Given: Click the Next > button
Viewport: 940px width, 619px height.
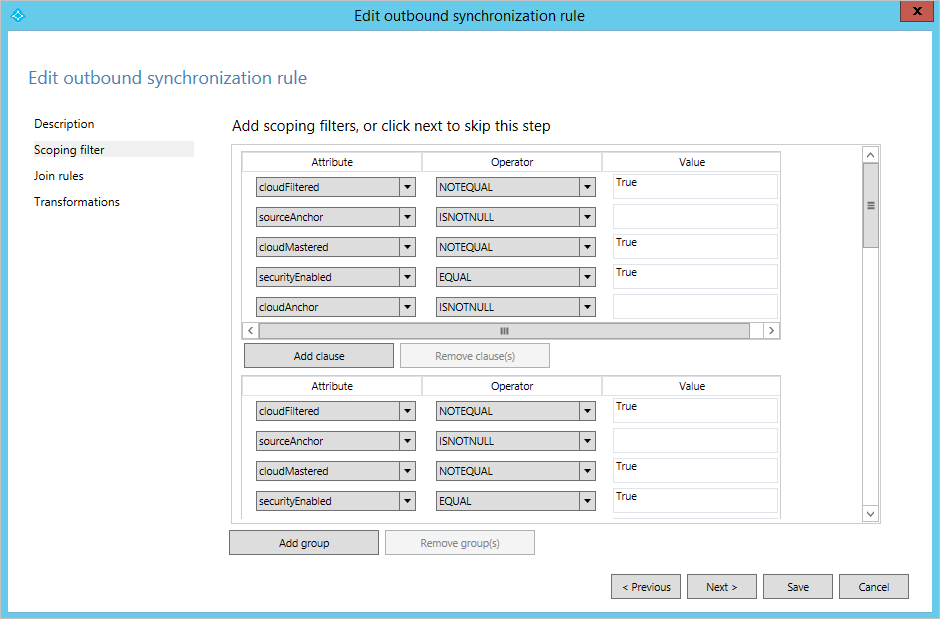Looking at the screenshot, I should coord(722,587).
